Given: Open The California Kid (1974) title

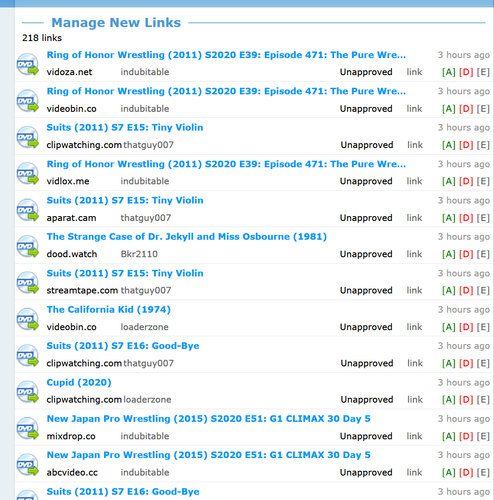Looking at the screenshot, I should [x=109, y=310].
